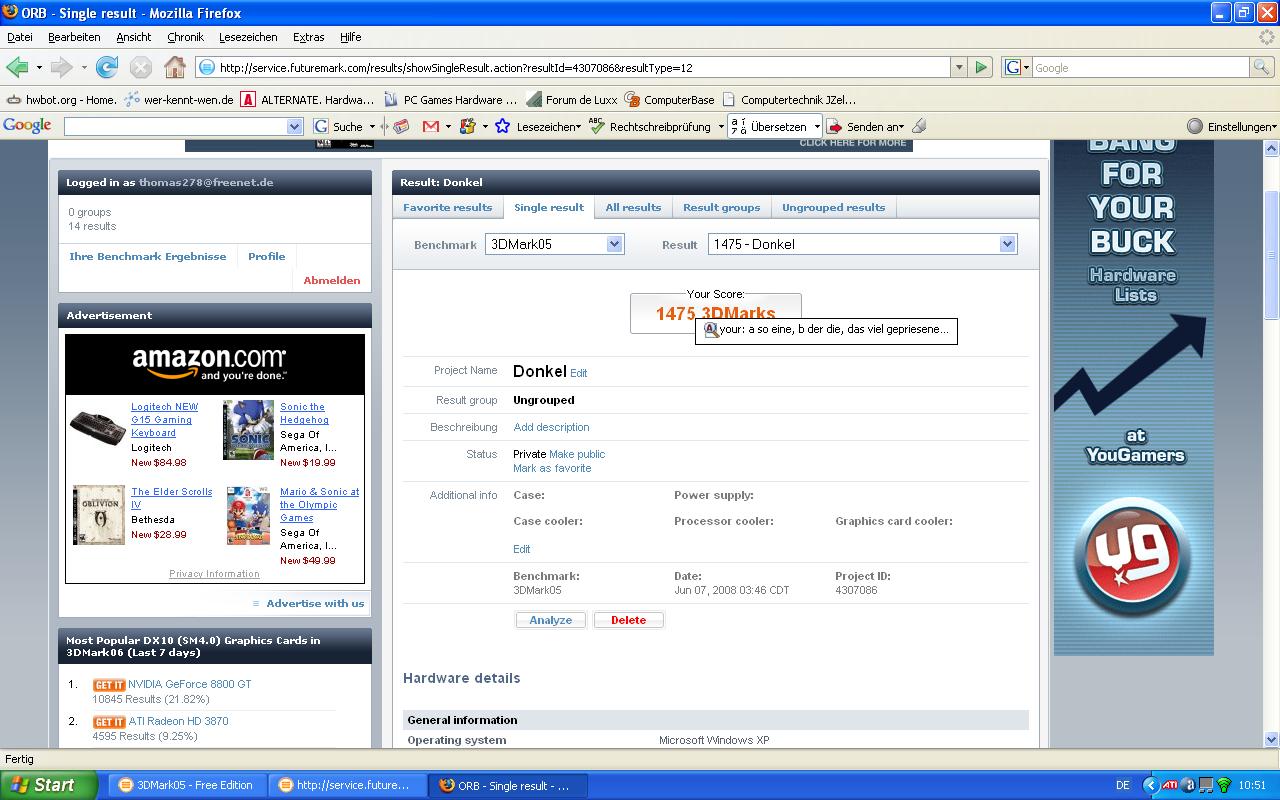Click the Analyze button
This screenshot has height=800, width=1280.
coord(551,620)
